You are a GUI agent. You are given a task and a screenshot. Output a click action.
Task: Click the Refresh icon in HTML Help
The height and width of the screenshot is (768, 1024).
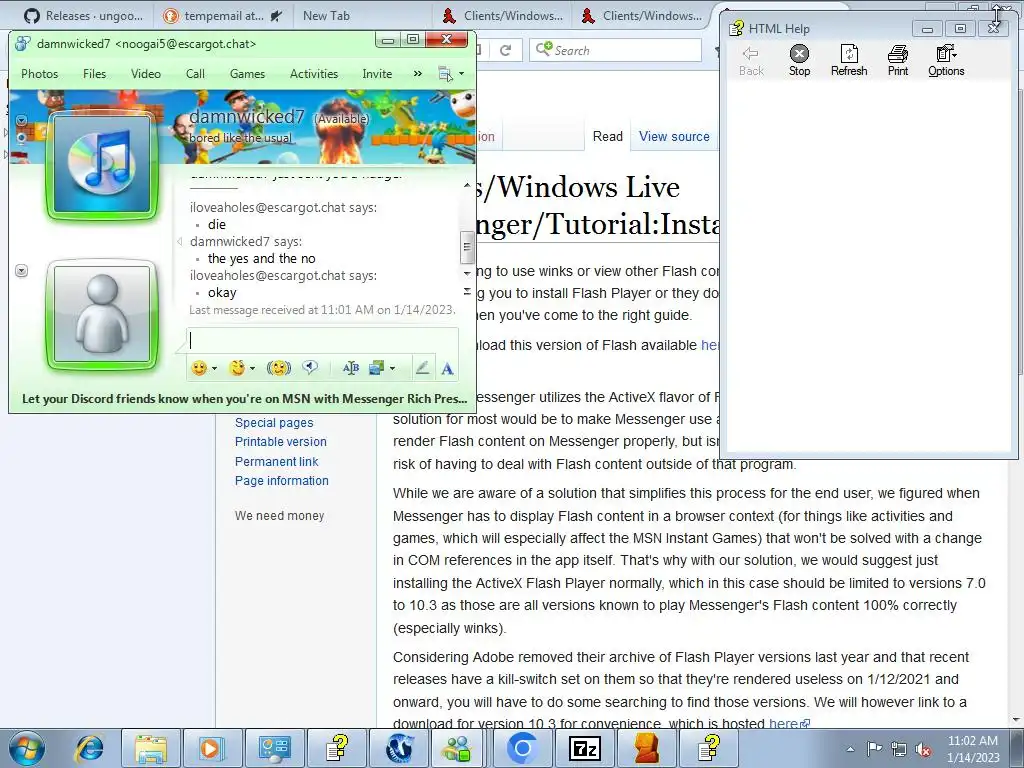pos(849,60)
